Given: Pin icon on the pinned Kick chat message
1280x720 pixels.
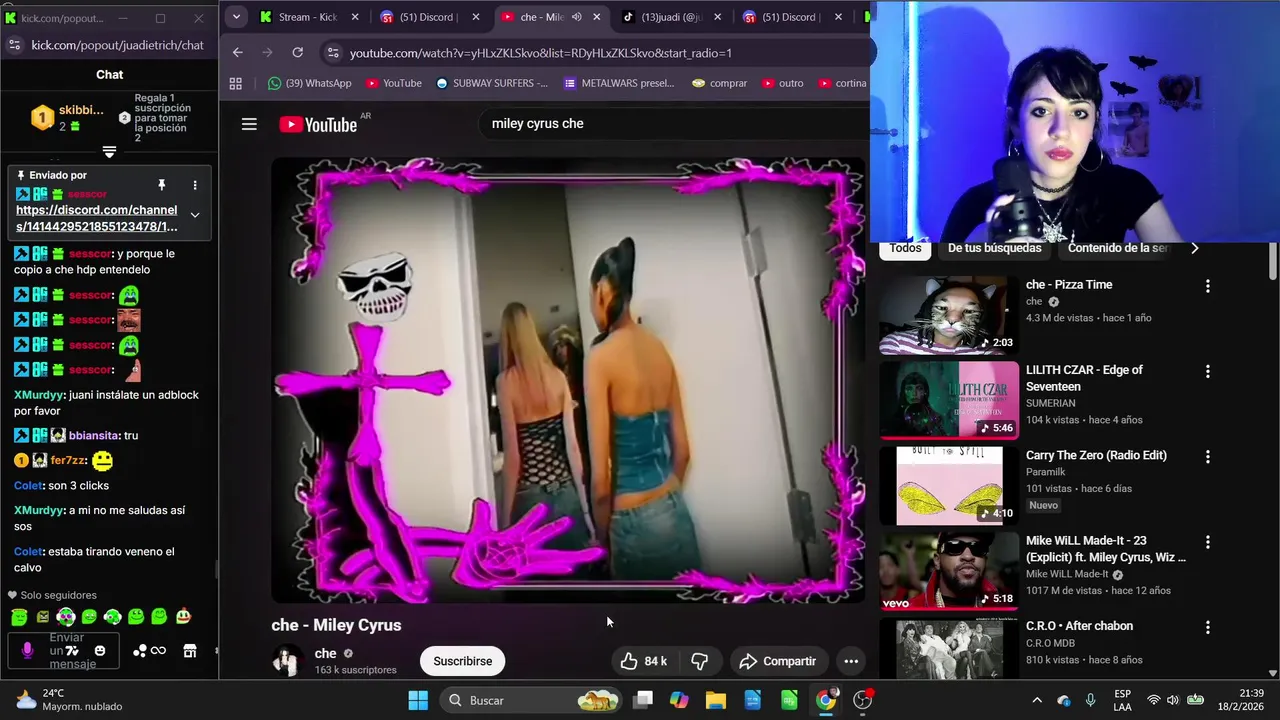Looking at the screenshot, I should click(161, 185).
